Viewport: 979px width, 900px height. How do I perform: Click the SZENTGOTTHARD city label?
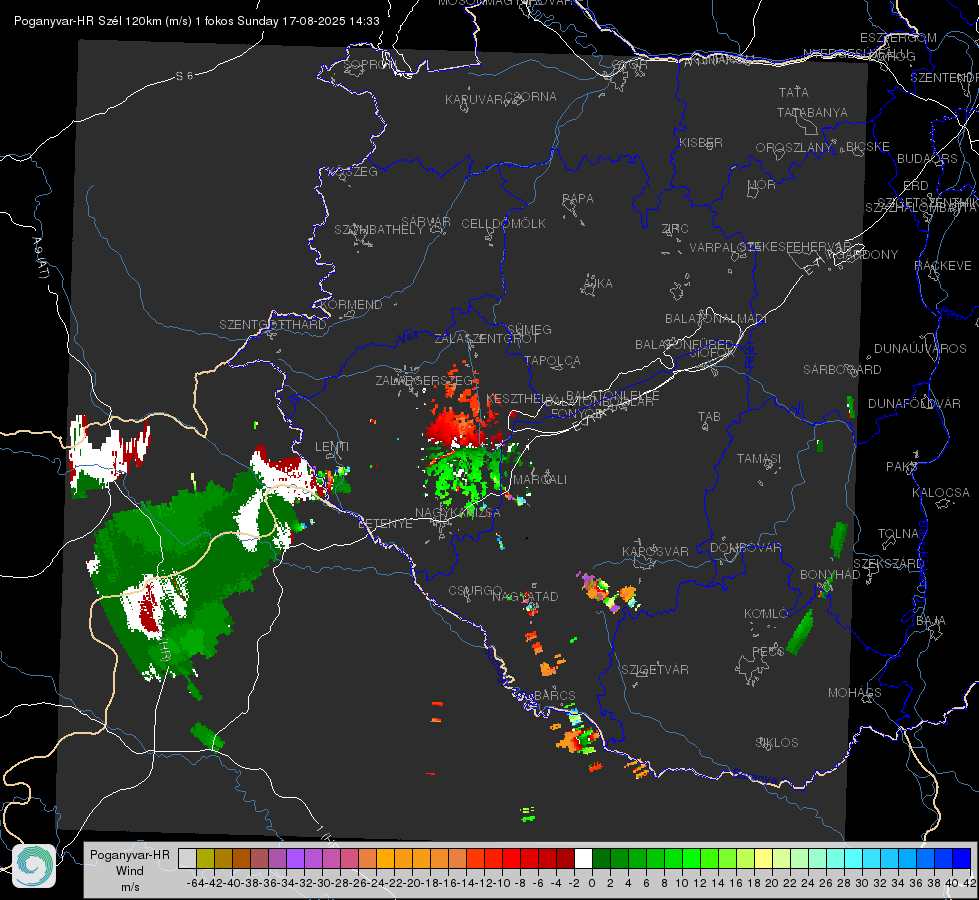(273, 325)
